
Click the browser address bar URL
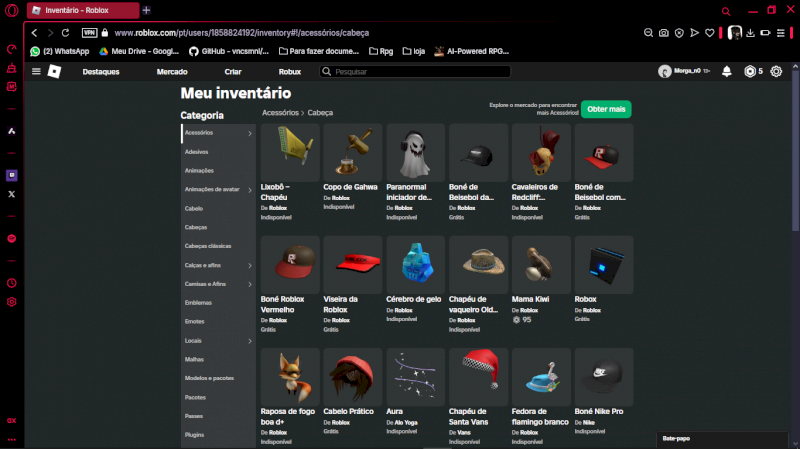tap(241, 33)
